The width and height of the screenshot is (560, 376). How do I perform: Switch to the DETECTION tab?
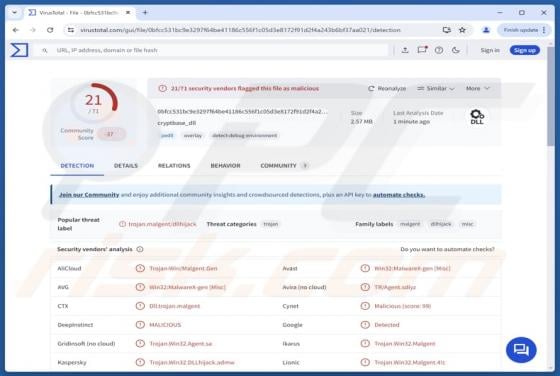coord(77,166)
